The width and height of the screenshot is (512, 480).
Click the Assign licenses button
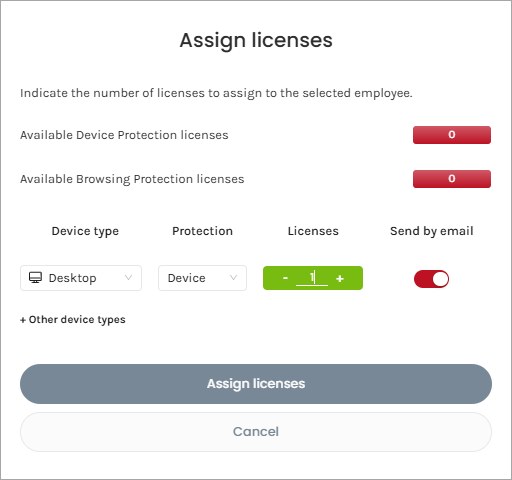pyautogui.click(x=256, y=384)
